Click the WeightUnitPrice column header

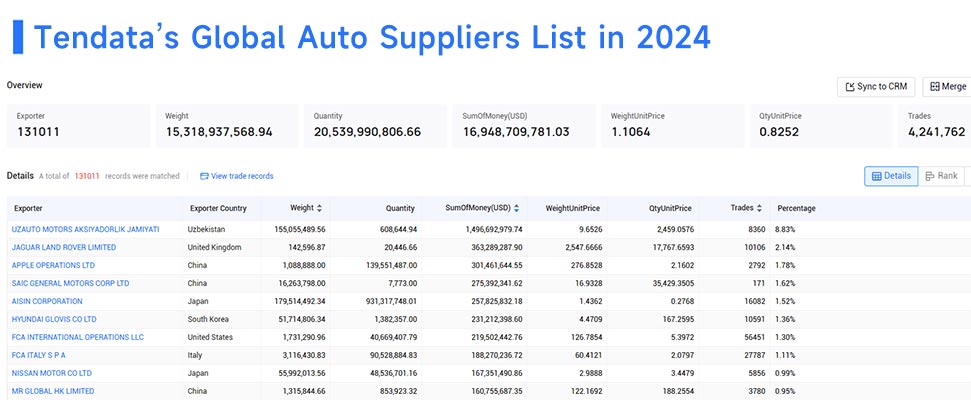point(572,208)
